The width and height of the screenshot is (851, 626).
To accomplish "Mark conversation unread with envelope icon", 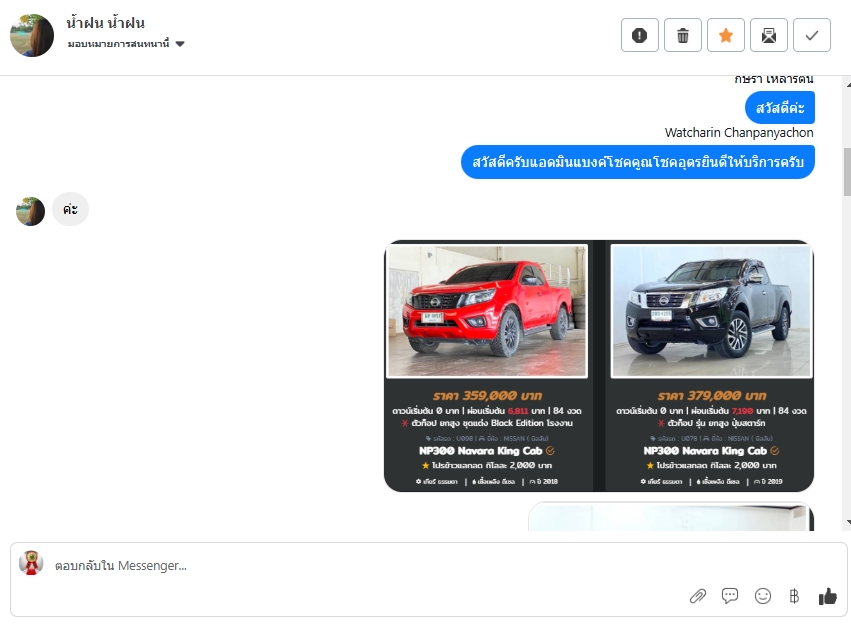I will (x=769, y=35).
